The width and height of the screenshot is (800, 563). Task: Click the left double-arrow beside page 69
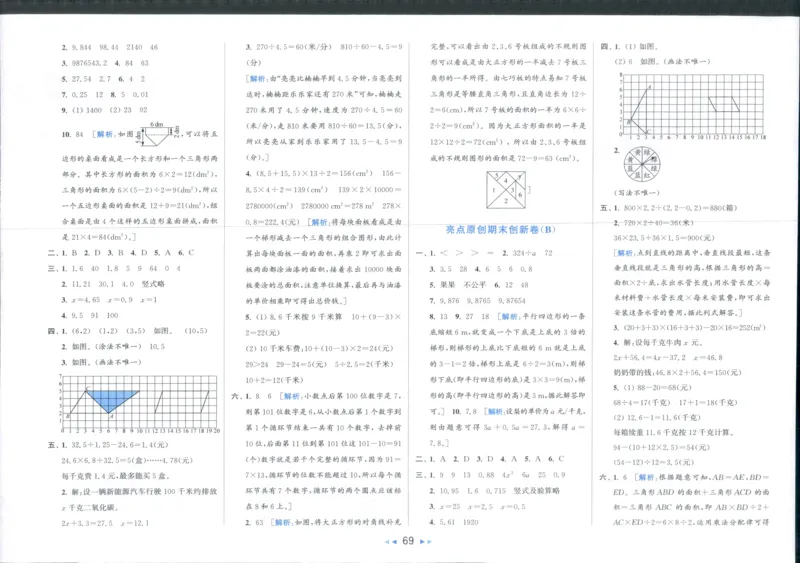tap(390, 542)
